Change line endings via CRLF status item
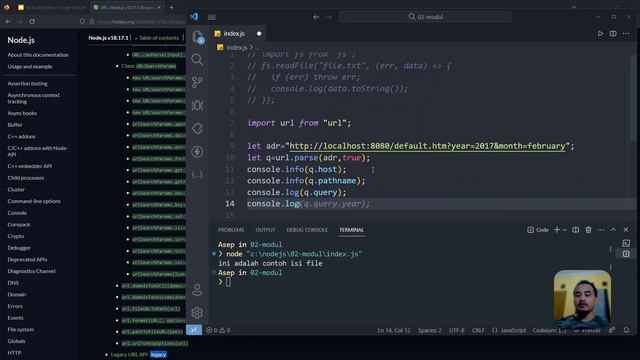 [x=478, y=330]
